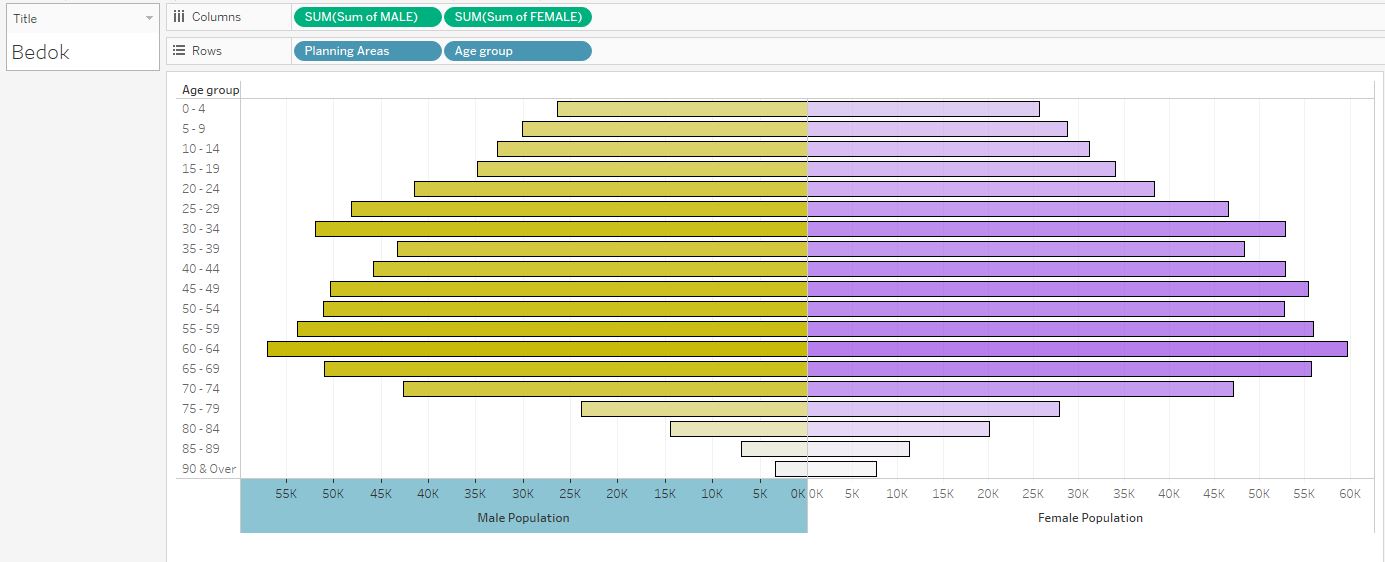Click the Male Population axis title

pyautogui.click(x=523, y=518)
